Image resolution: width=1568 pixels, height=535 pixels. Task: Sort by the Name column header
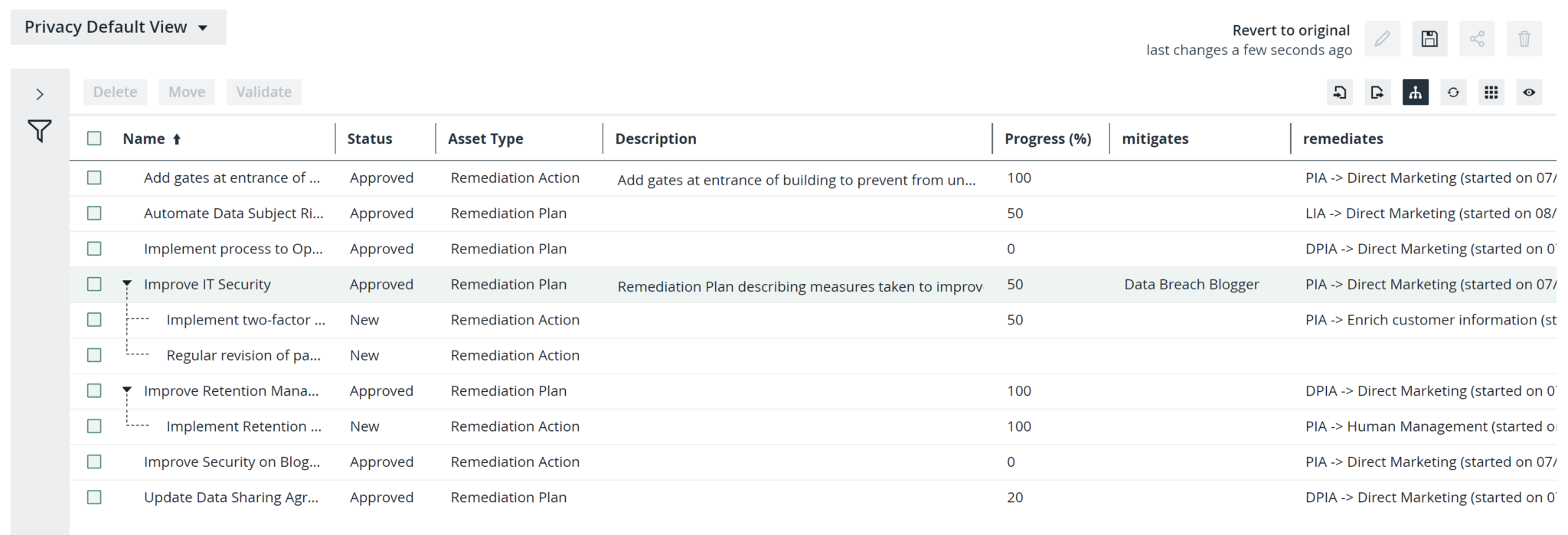pos(144,139)
